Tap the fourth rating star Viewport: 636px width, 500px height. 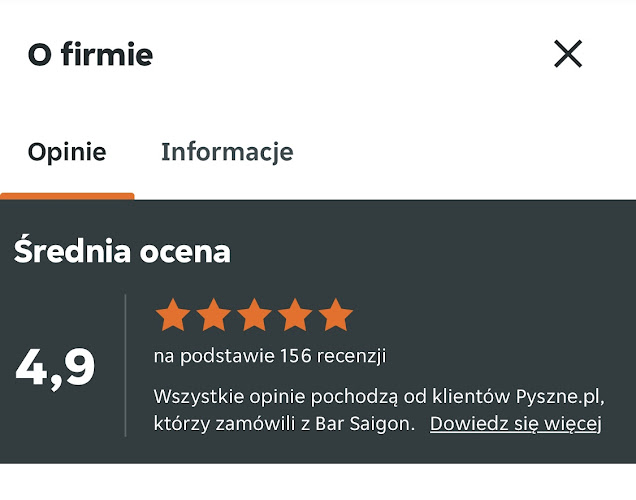[295, 314]
